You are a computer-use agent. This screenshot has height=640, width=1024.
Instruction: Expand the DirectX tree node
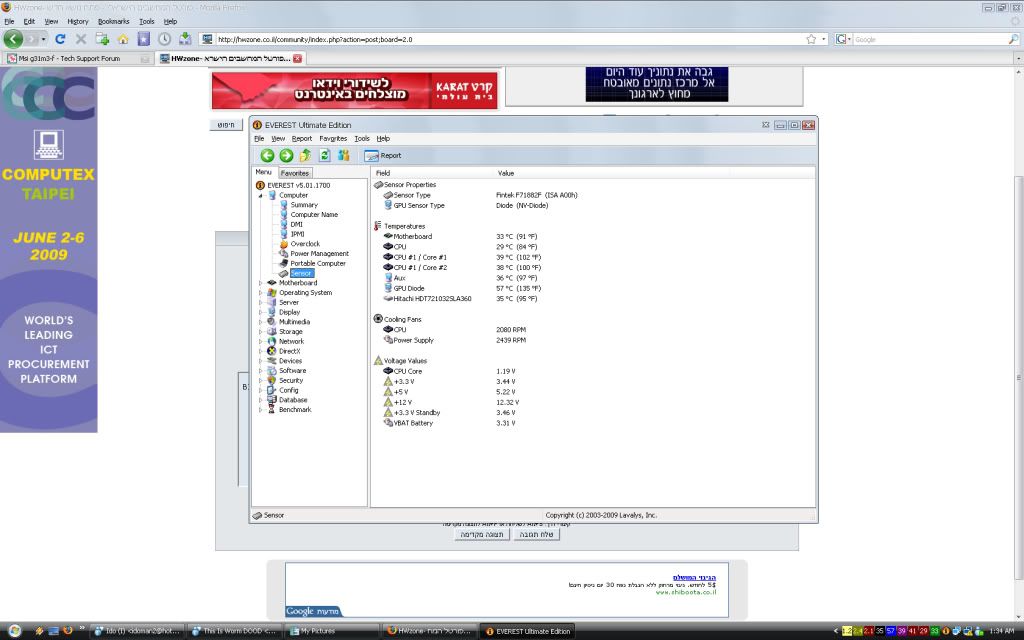coord(261,351)
